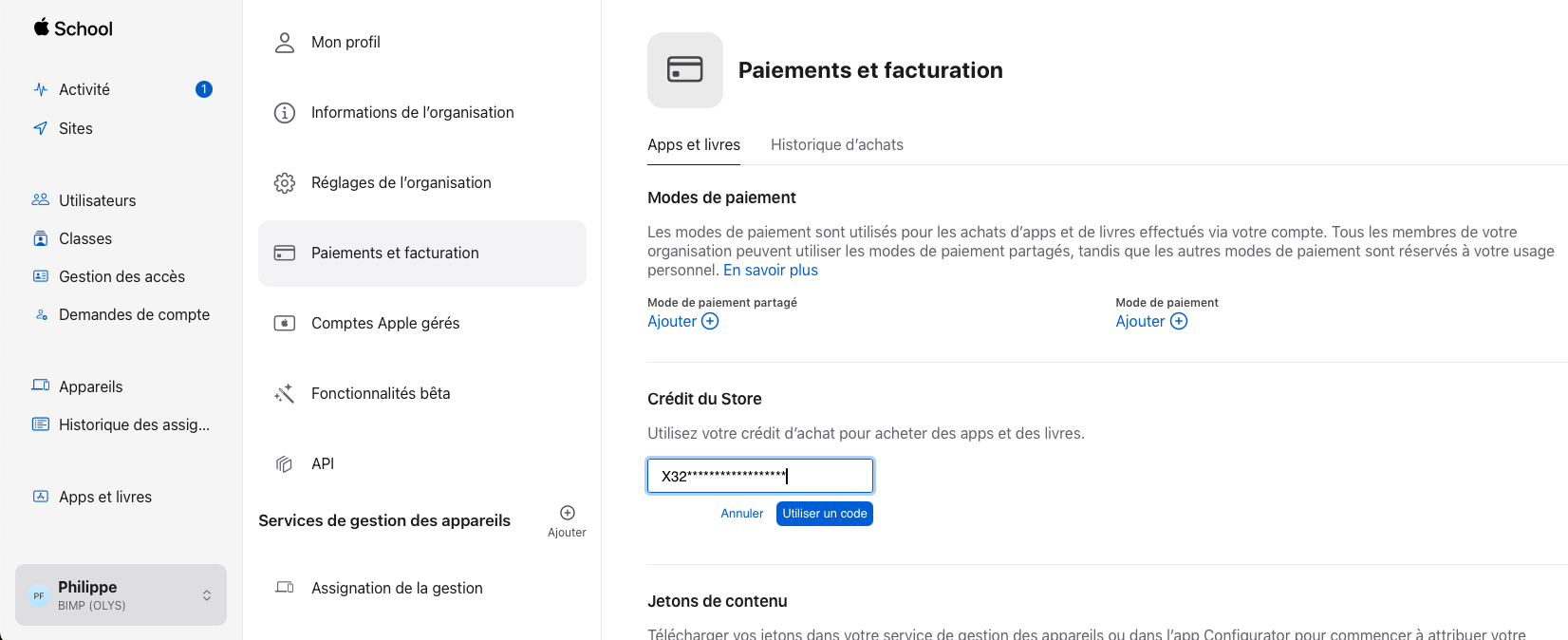The width and height of the screenshot is (1568, 640).
Task: Click the Fonctionnalités bêta sparkle icon
Action: click(285, 393)
